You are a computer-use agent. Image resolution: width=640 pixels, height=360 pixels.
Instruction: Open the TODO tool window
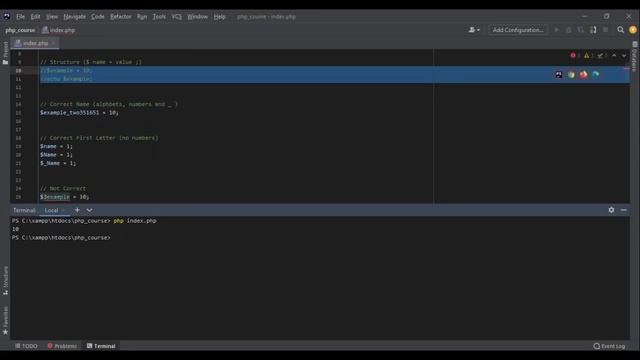coord(26,346)
